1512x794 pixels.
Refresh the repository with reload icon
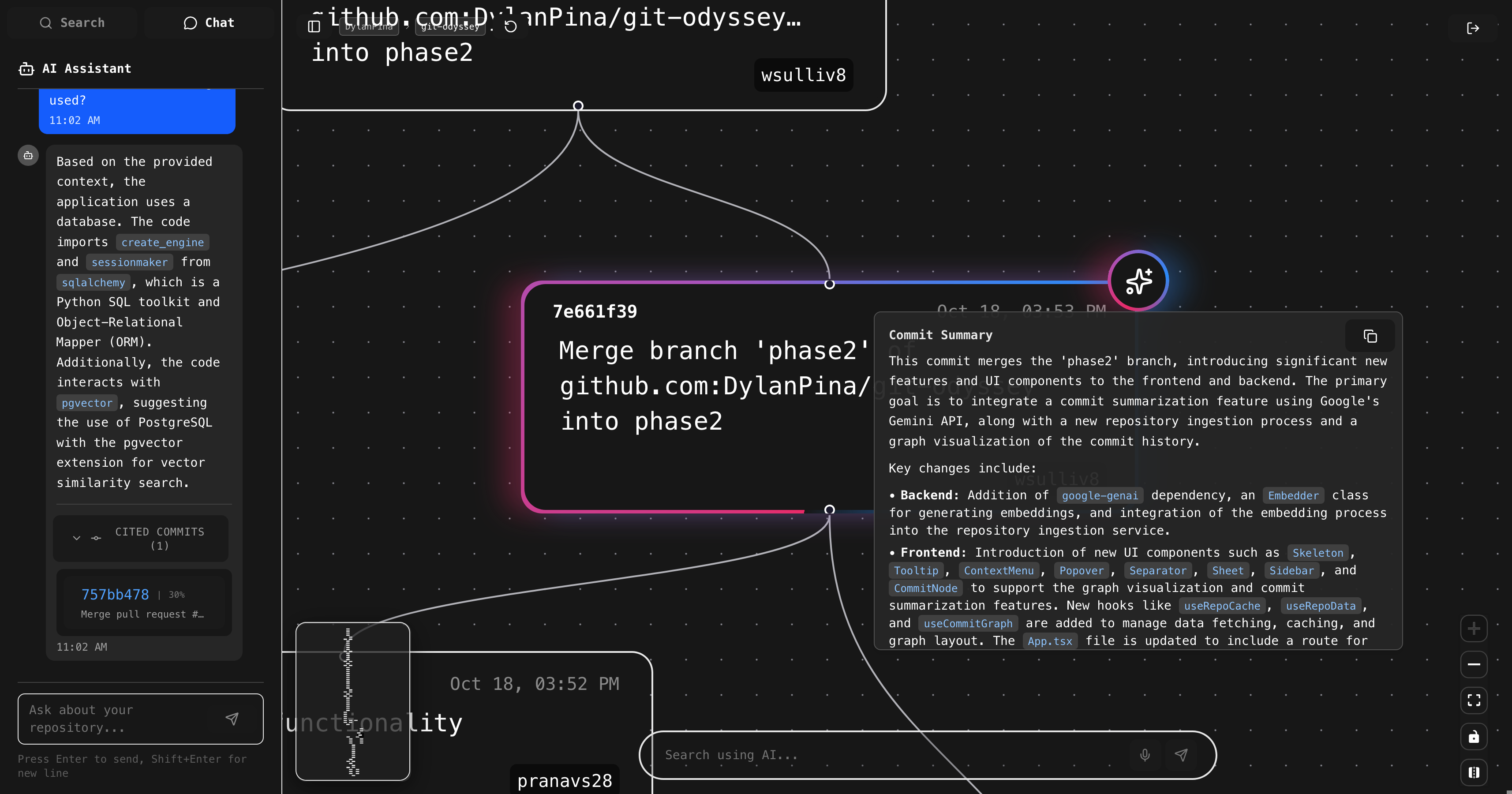(x=511, y=26)
